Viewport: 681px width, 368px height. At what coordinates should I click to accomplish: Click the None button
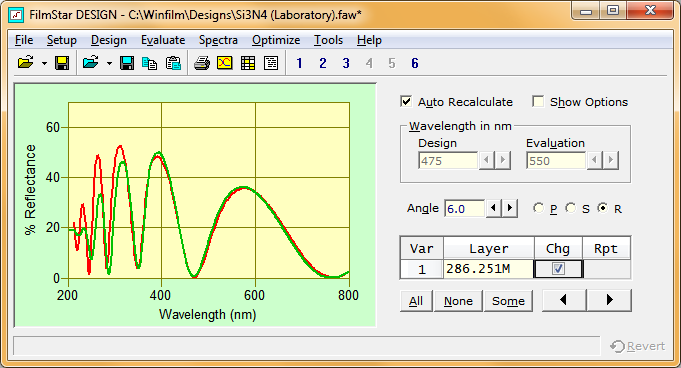coord(458,301)
